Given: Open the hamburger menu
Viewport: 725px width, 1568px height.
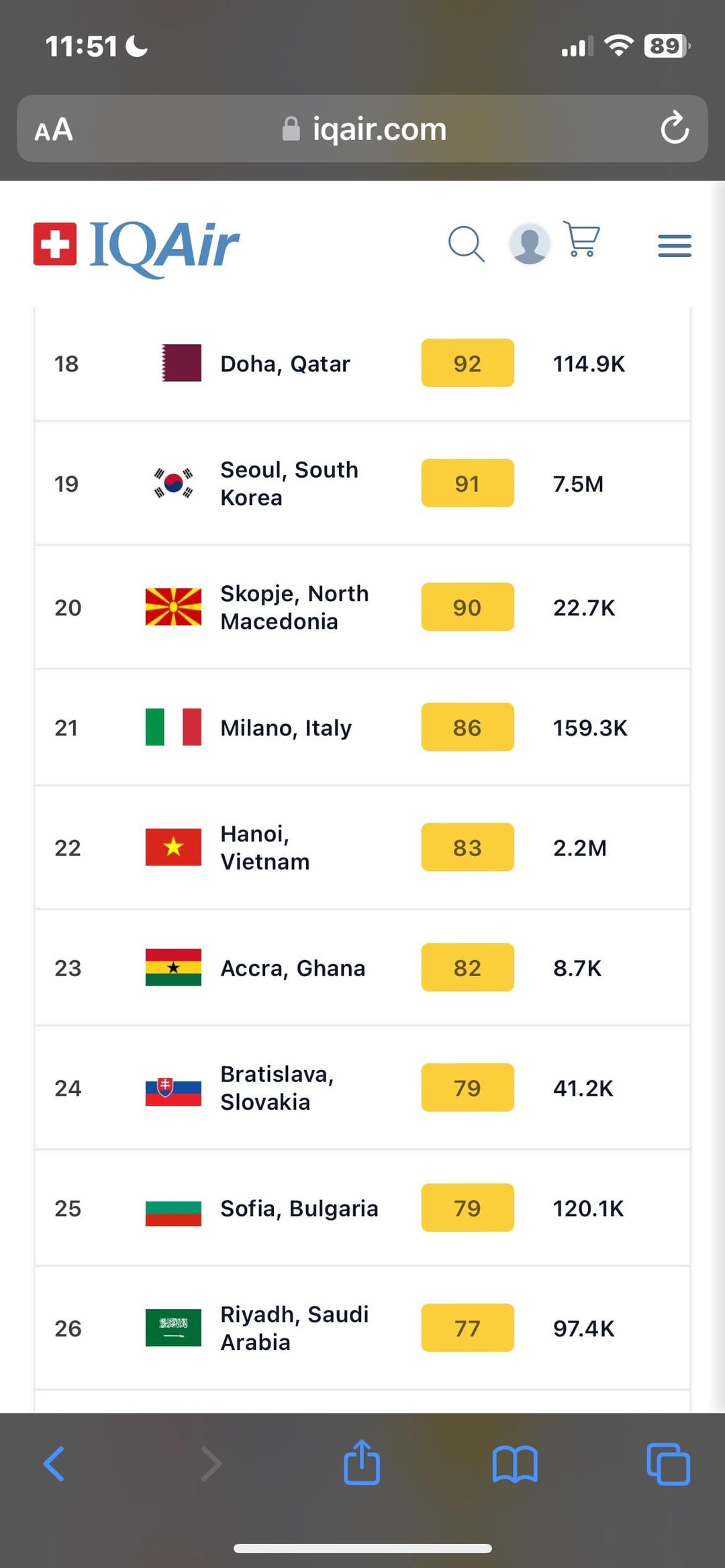Looking at the screenshot, I should point(675,246).
